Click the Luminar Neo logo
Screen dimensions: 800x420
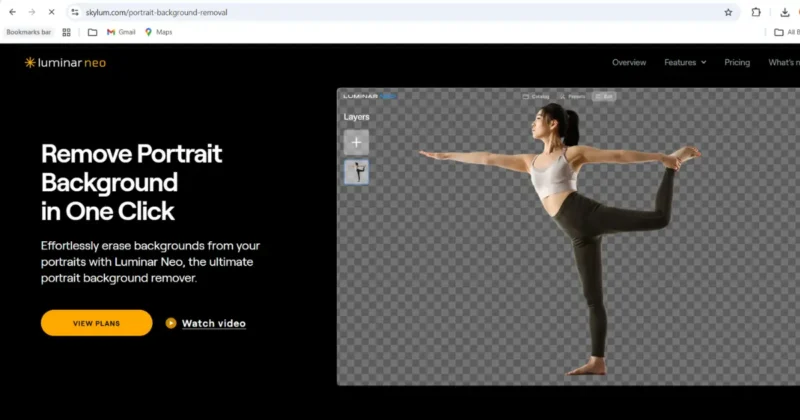pyautogui.click(x=65, y=63)
